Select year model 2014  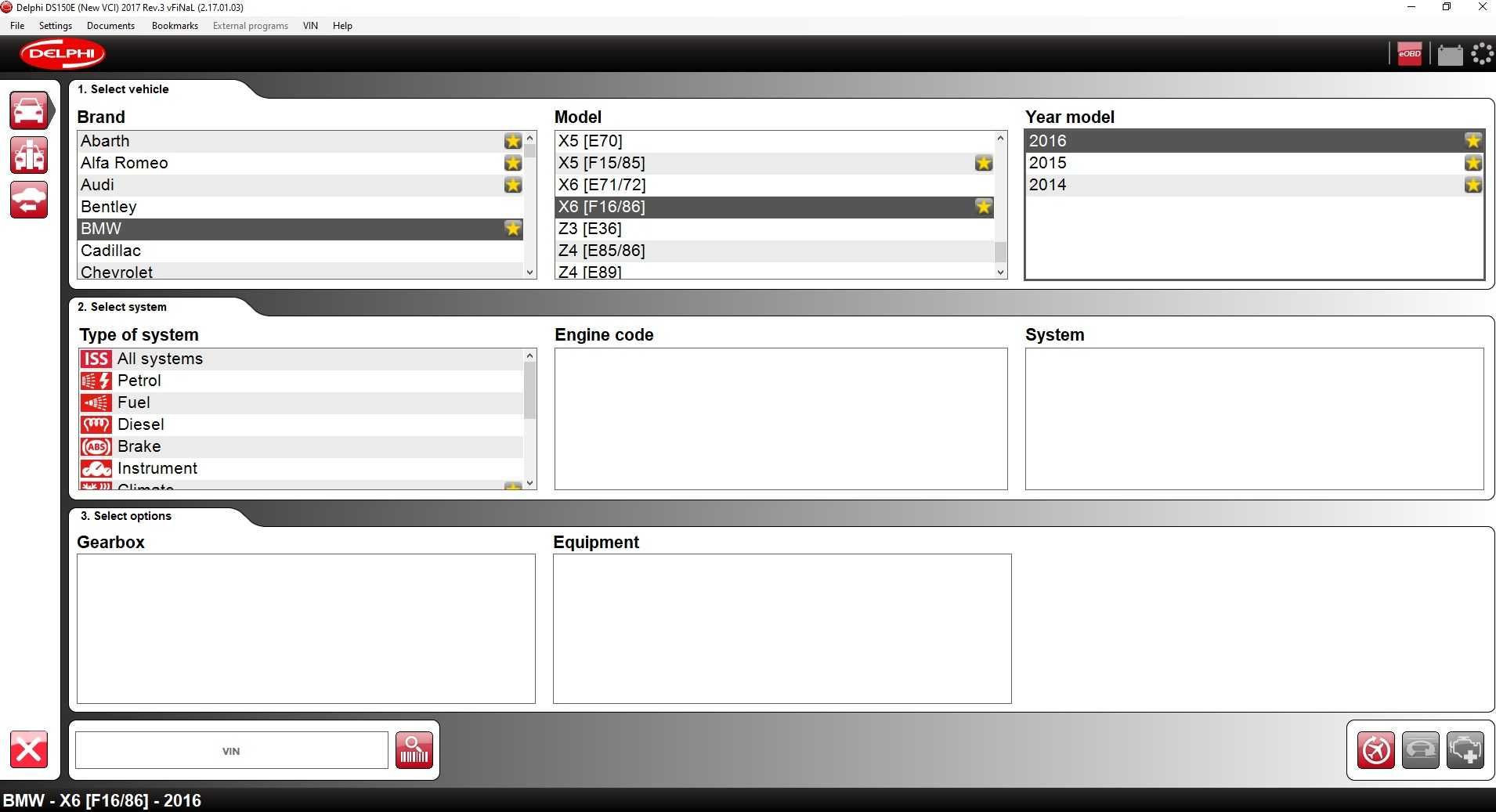point(1255,185)
